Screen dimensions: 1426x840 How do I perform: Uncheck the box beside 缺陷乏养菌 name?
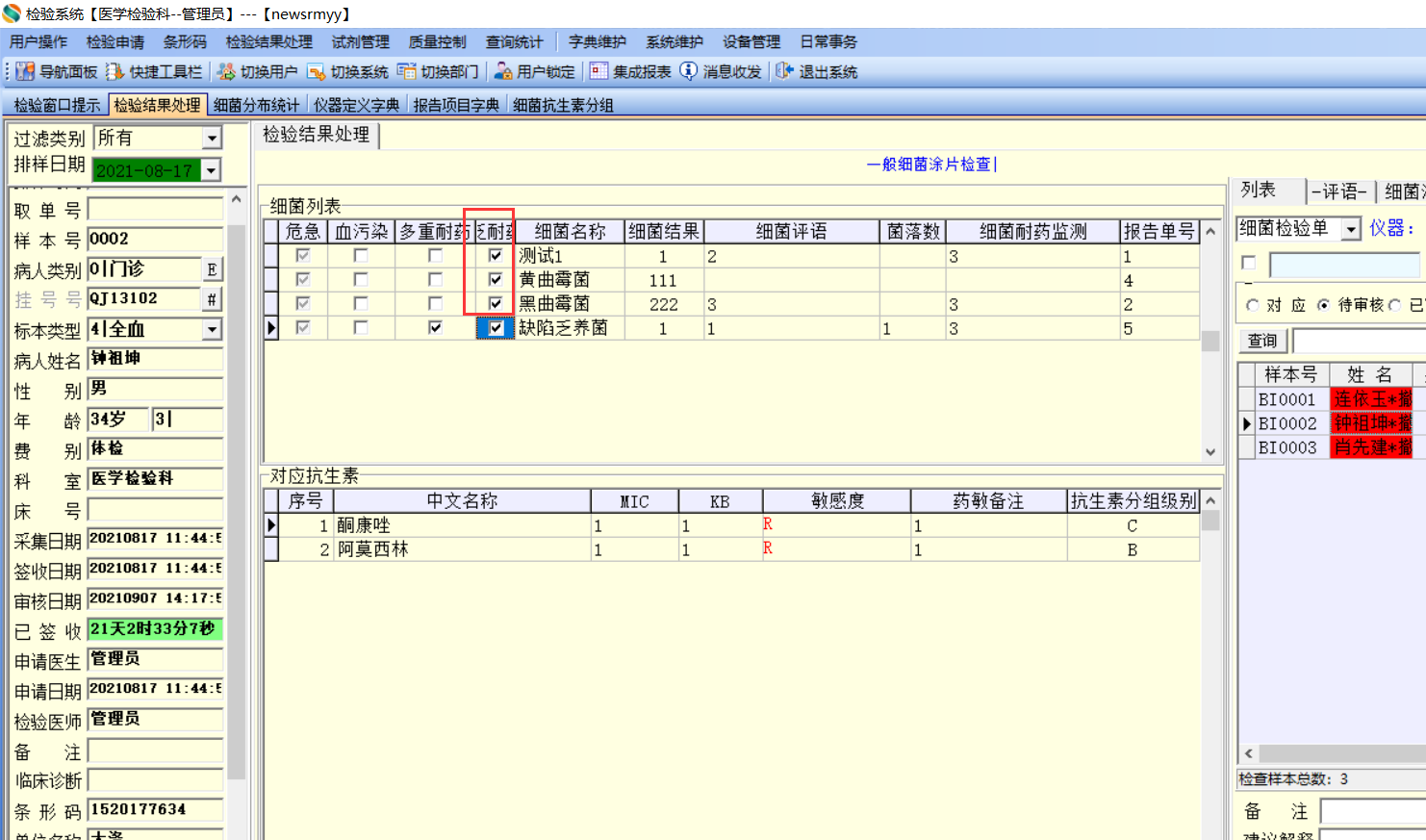(x=496, y=328)
